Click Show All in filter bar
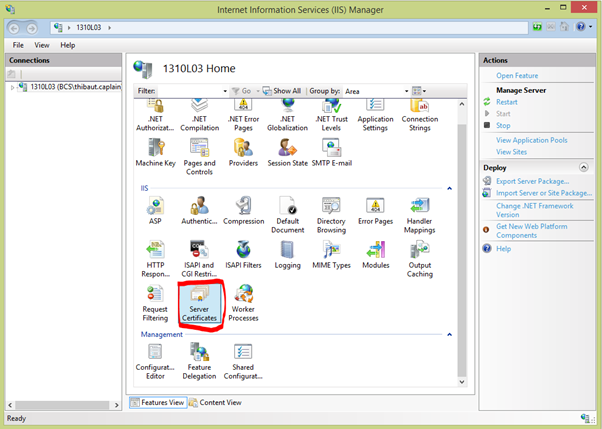602x429 pixels. tap(282, 91)
